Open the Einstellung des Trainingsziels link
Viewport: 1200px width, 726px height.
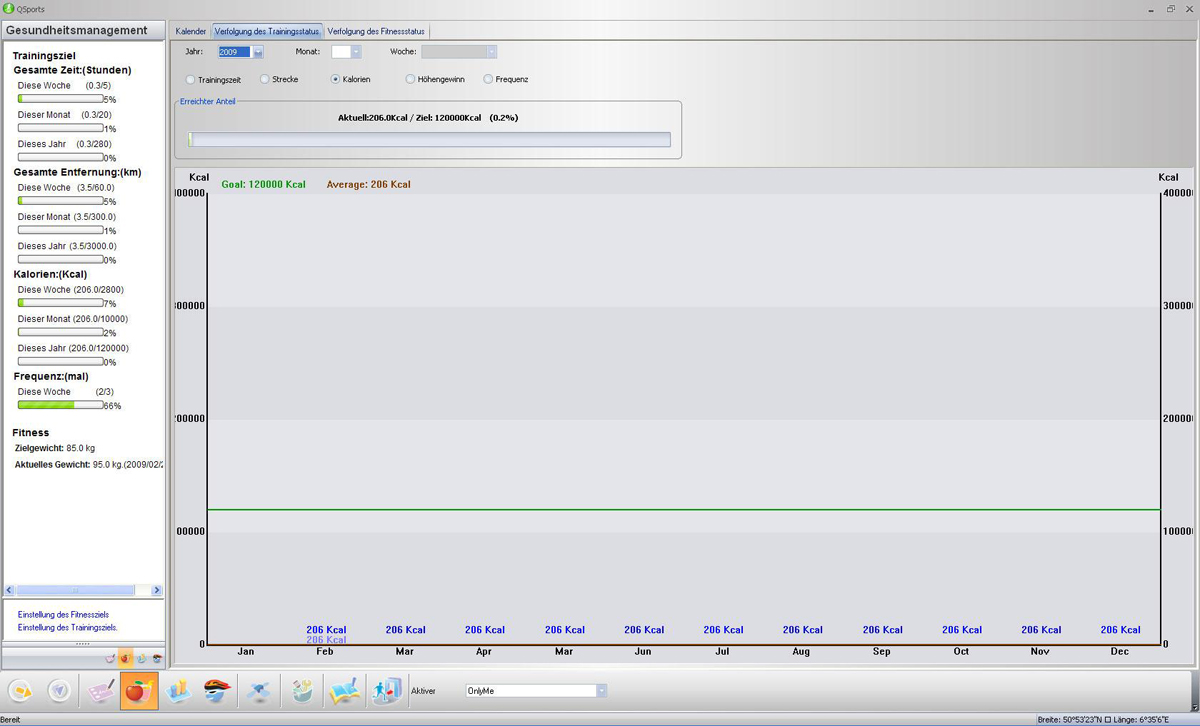[67, 627]
